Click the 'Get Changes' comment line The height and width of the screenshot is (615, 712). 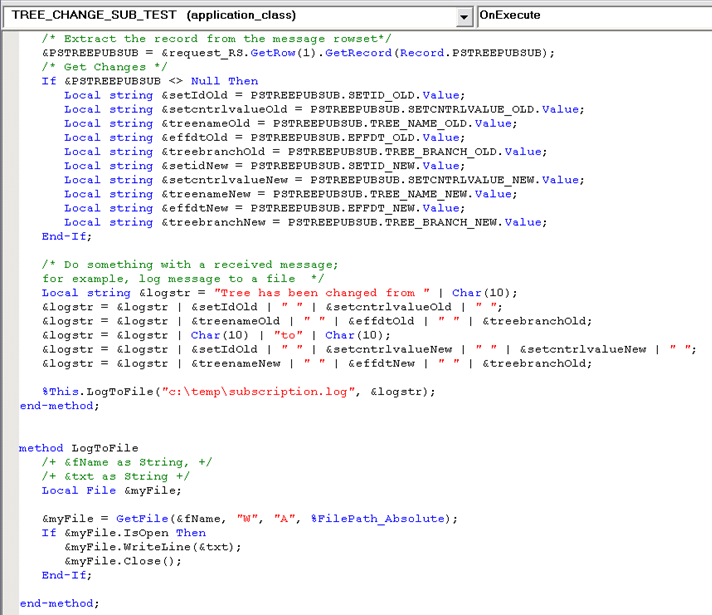click(104, 67)
